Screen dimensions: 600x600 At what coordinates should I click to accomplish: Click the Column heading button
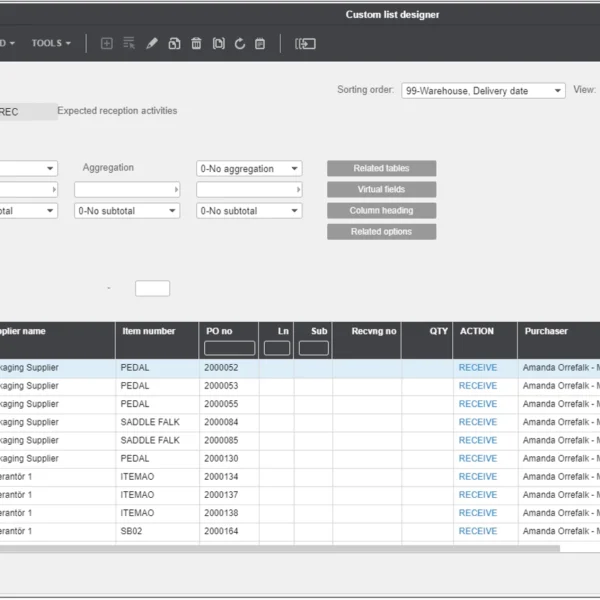coord(381,210)
